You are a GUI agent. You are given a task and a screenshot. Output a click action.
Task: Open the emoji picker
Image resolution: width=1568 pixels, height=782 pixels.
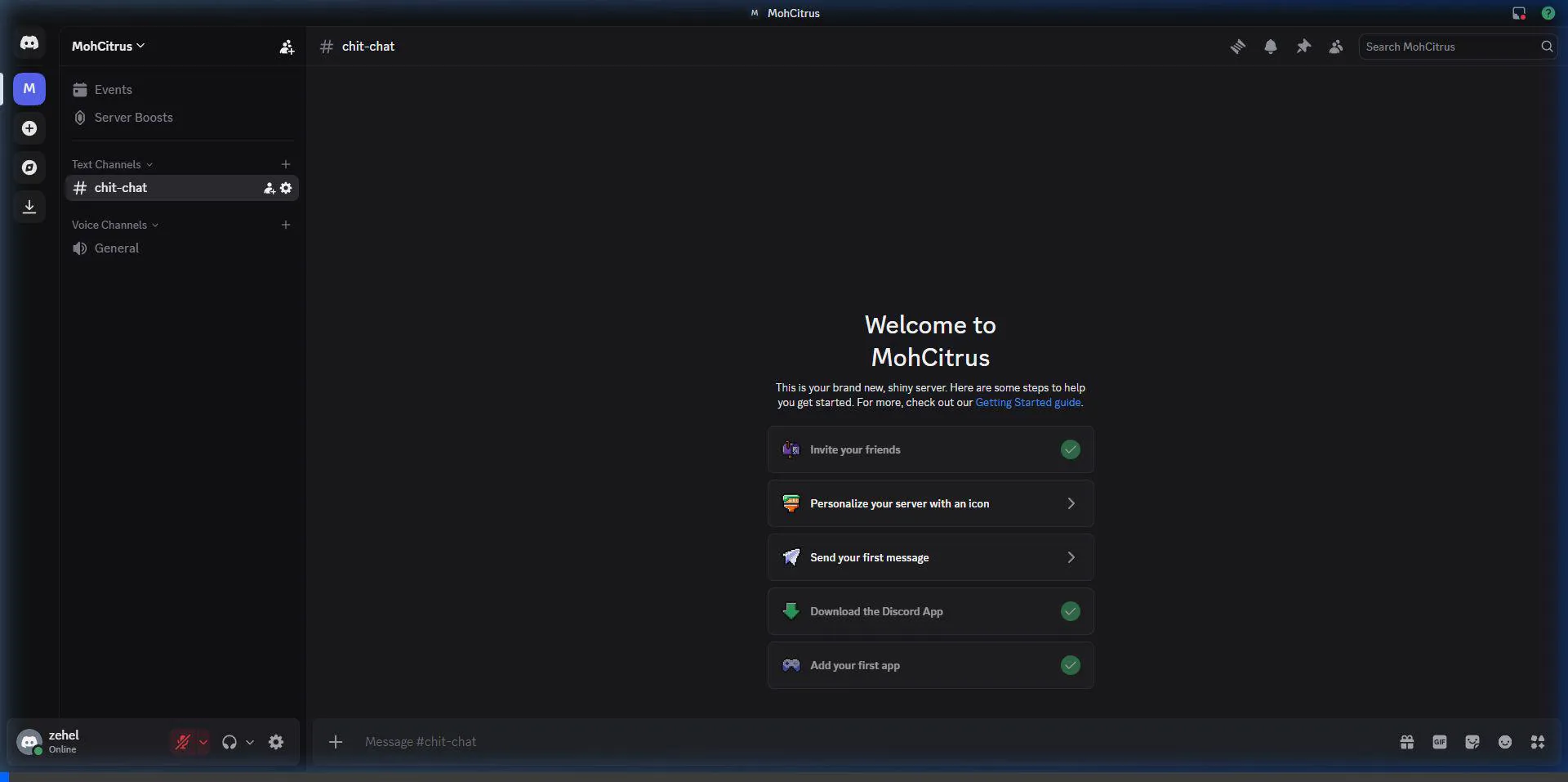pos(1504,742)
